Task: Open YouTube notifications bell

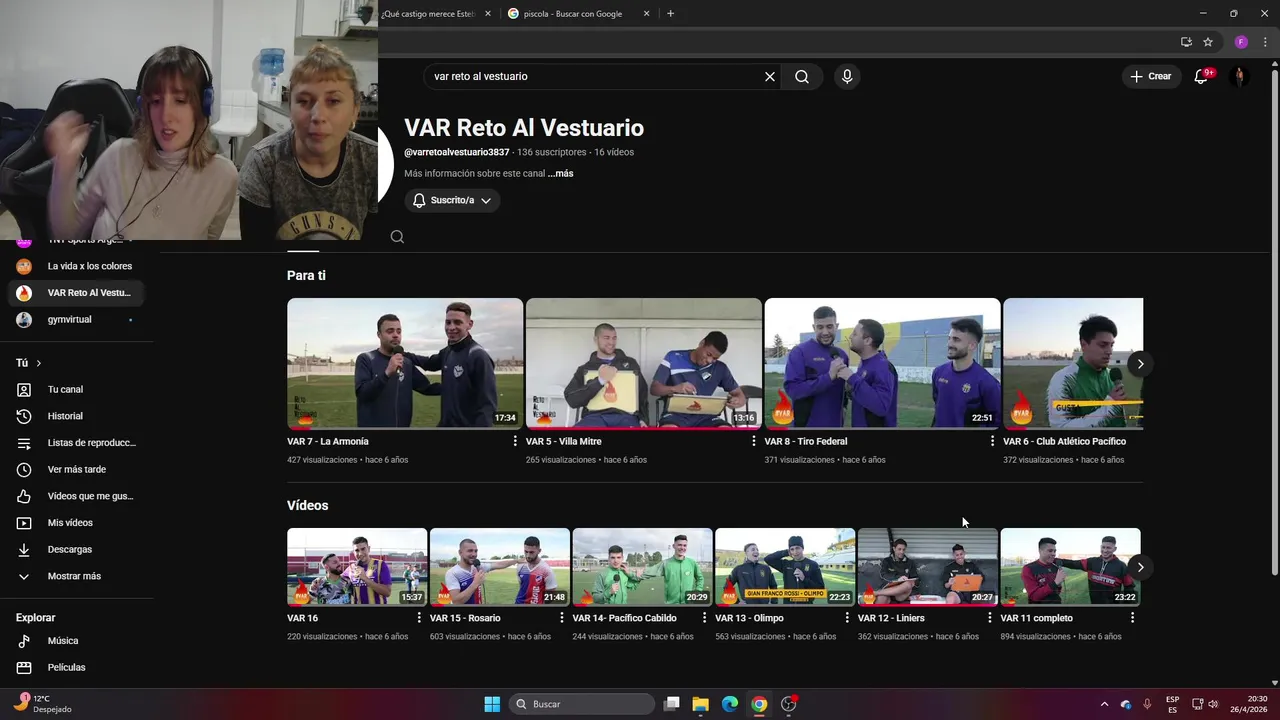Action: pyautogui.click(x=1202, y=76)
